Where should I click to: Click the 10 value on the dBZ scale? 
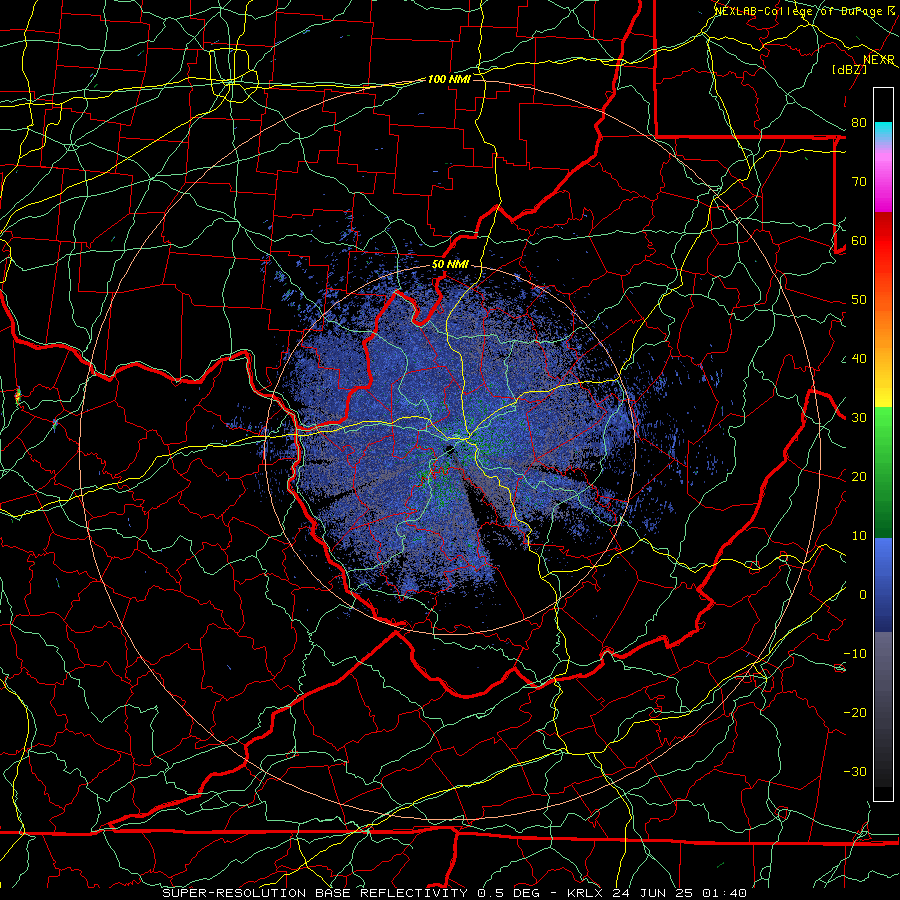(x=859, y=536)
